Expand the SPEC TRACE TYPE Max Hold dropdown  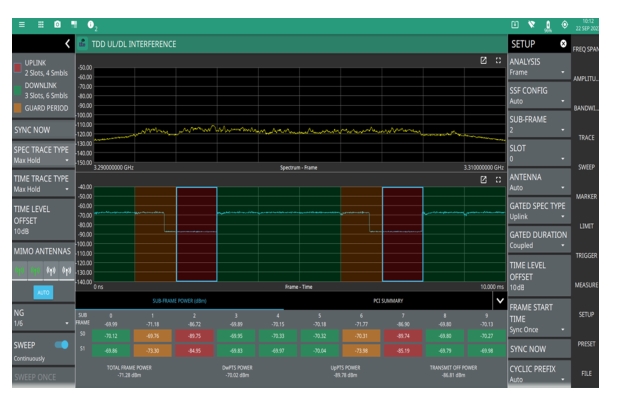point(43,155)
